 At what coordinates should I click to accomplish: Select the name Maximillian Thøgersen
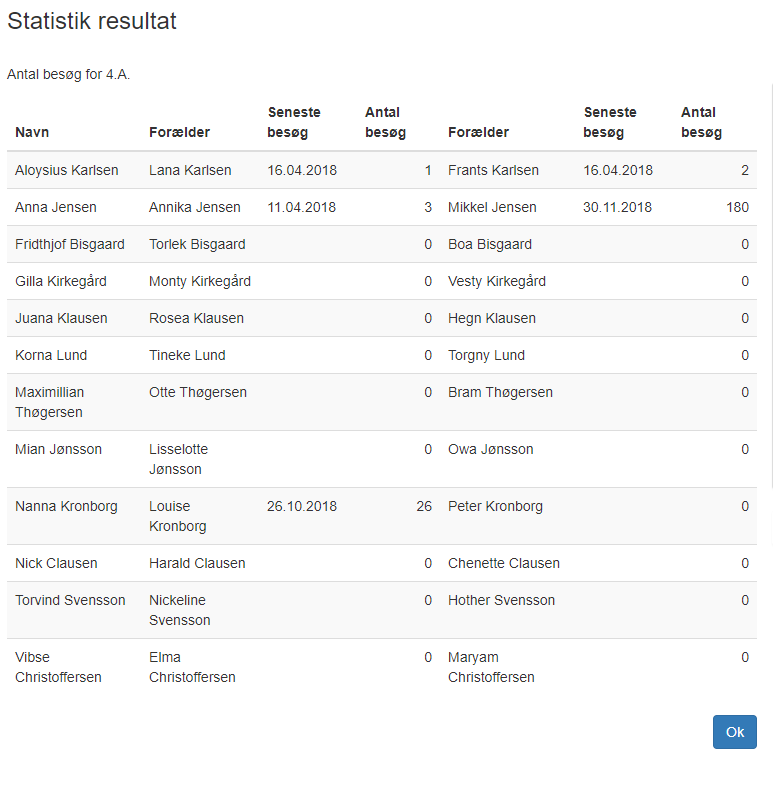coord(49,402)
